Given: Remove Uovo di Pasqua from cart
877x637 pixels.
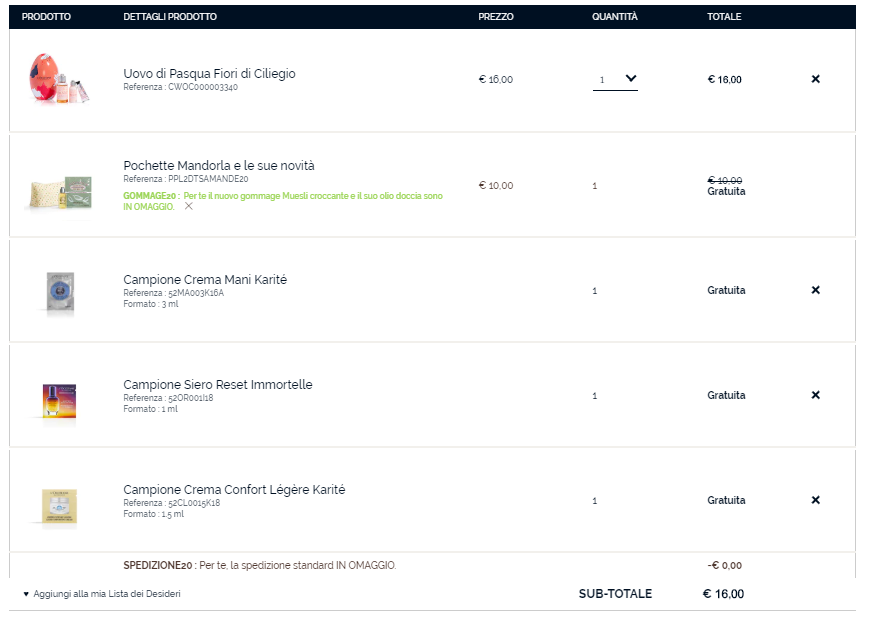Looking at the screenshot, I should (x=815, y=79).
